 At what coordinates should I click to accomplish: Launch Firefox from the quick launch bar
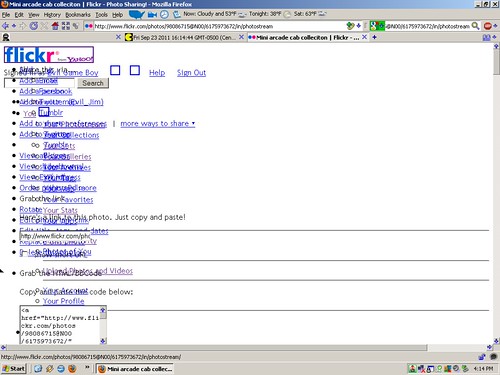click(72, 369)
